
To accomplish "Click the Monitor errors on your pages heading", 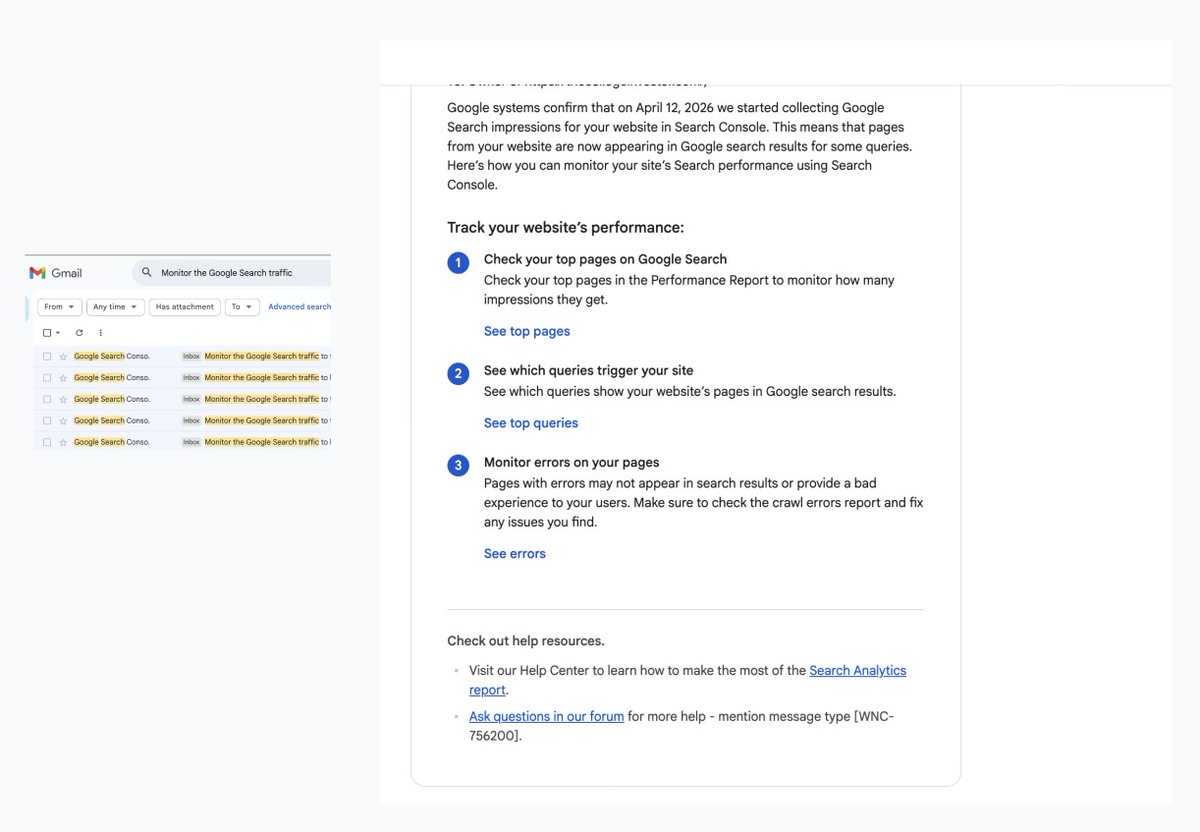I will (x=571, y=462).
